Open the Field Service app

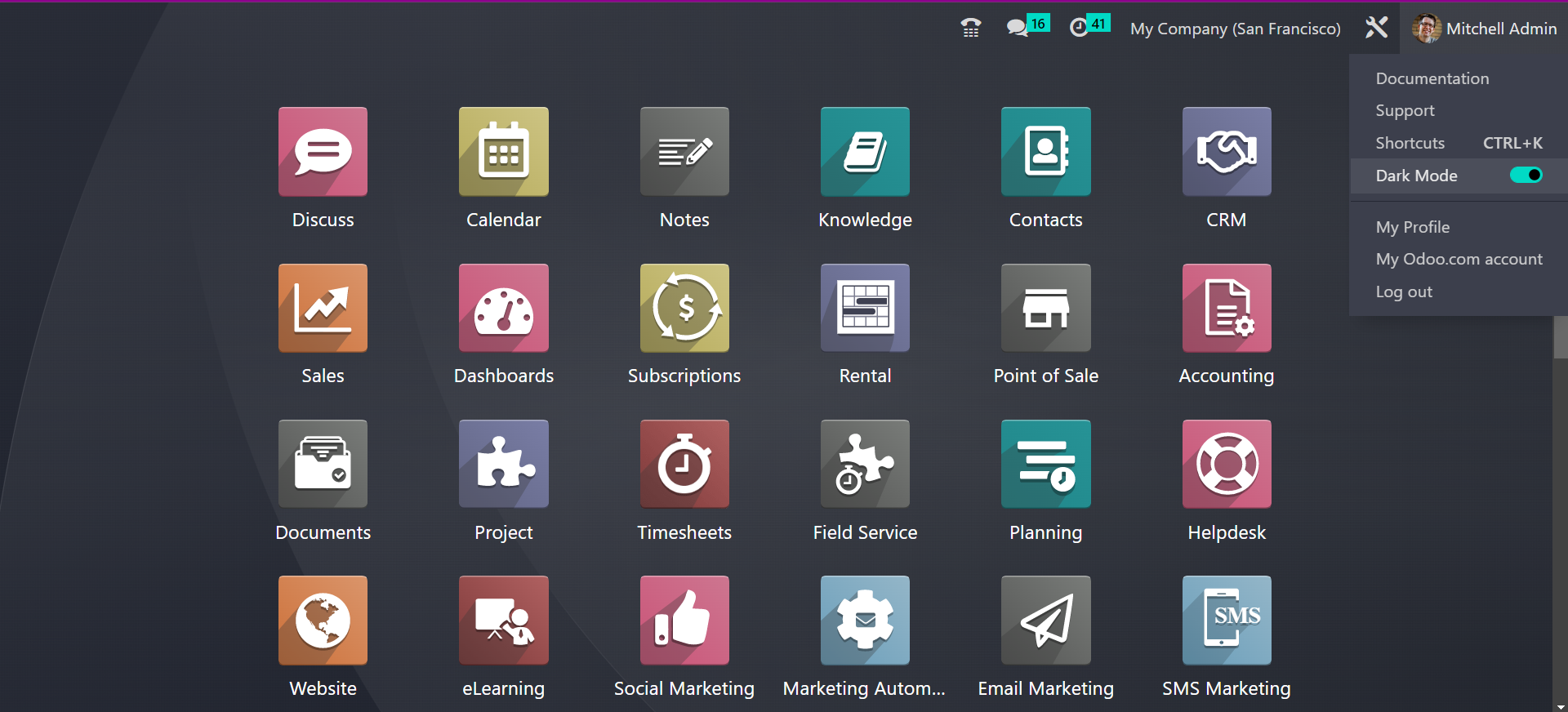point(865,464)
